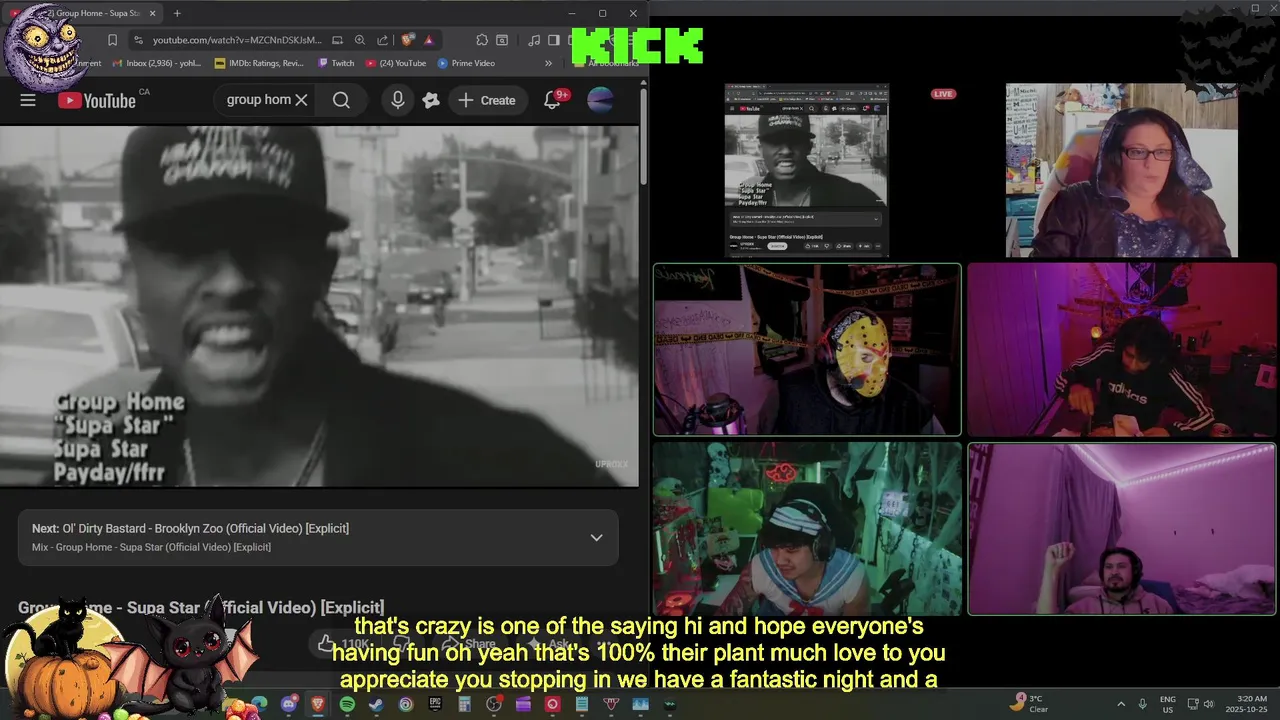Expand hidden bookmarks with the double chevron

point(548,63)
